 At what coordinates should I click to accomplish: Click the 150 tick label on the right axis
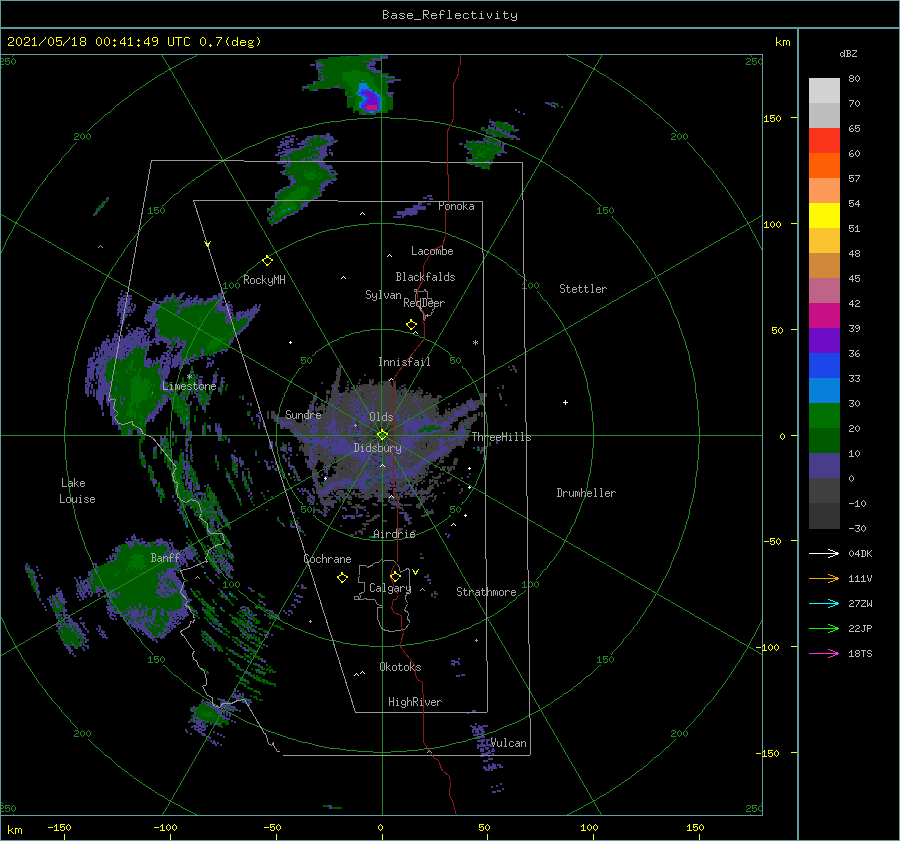pyautogui.click(x=772, y=118)
